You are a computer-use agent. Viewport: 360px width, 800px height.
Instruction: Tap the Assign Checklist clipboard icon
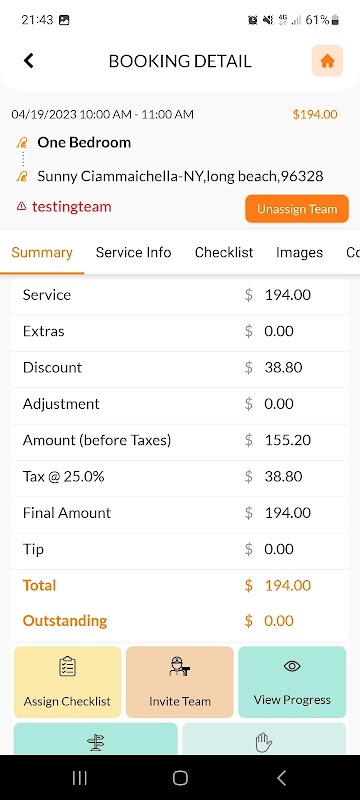point(67,666)
